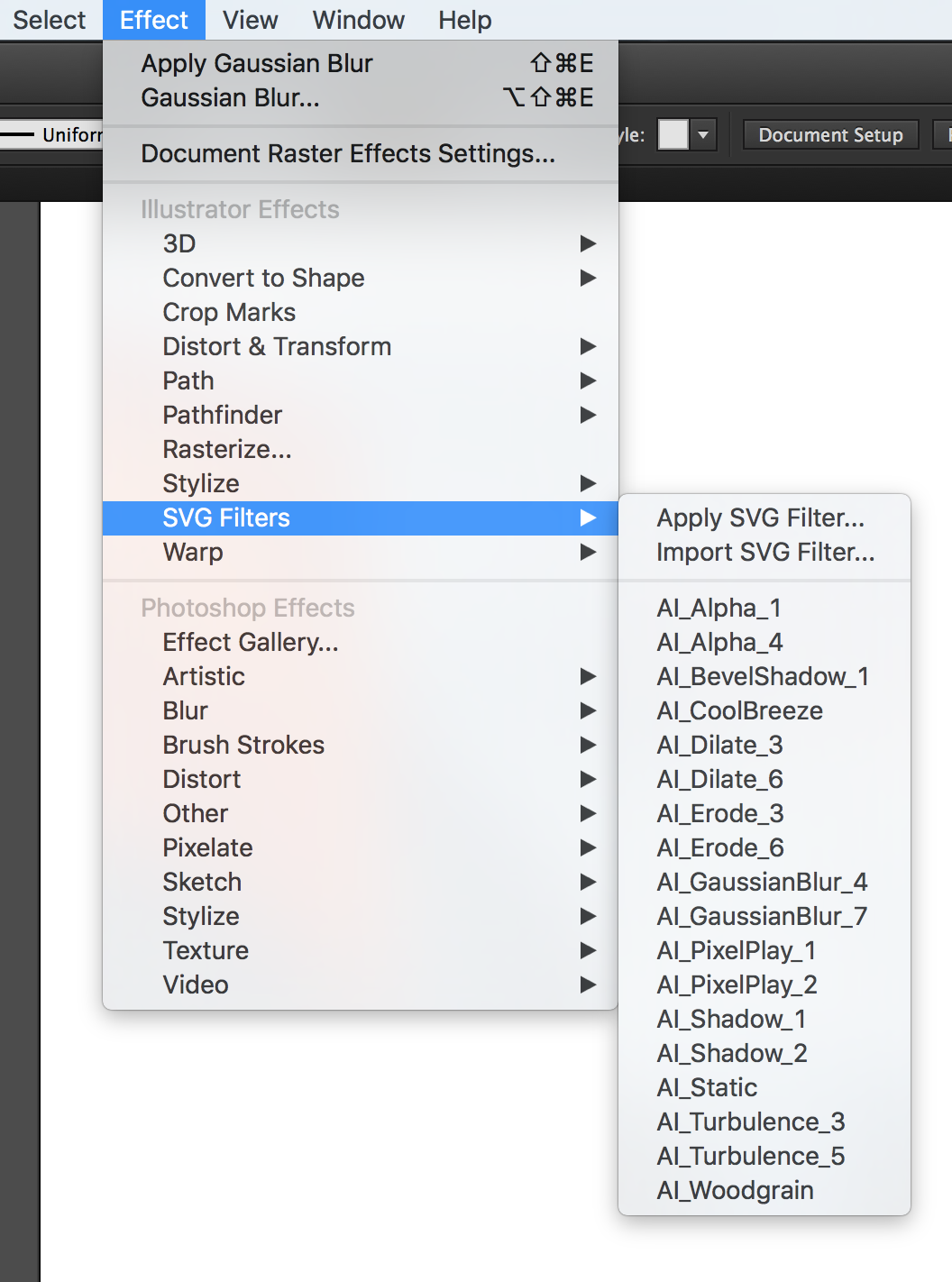This screenshot has height=1282, width=952.
Task: Choose Apply SVG Filter
Action: [760, 517]
